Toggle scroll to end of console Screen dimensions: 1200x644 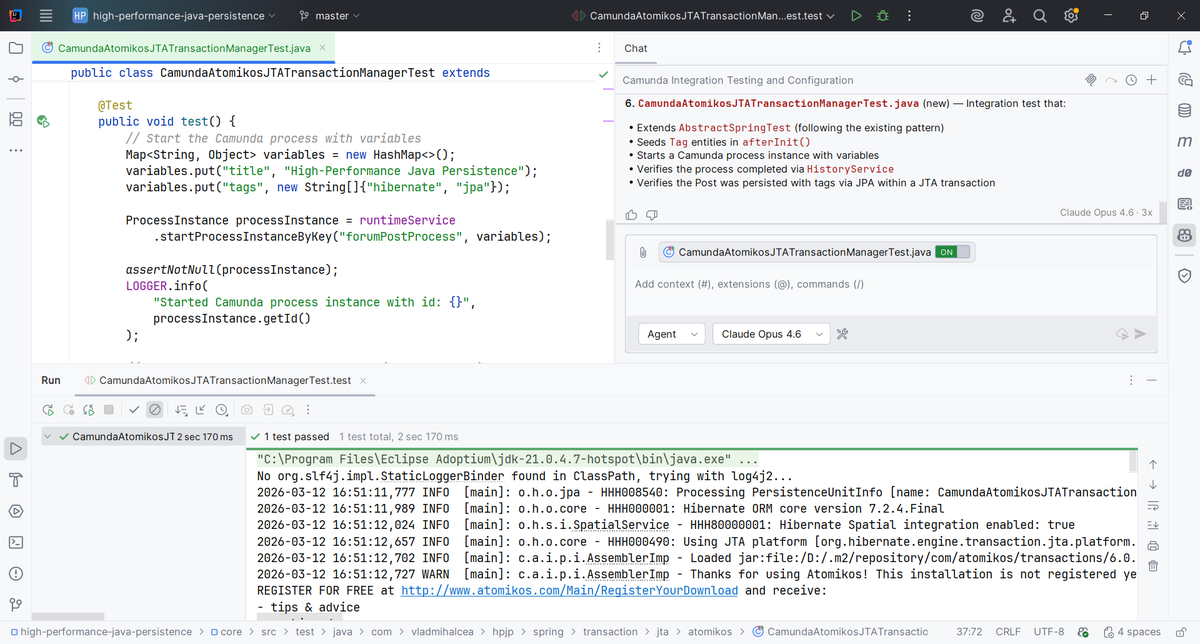coord(1153,525)
